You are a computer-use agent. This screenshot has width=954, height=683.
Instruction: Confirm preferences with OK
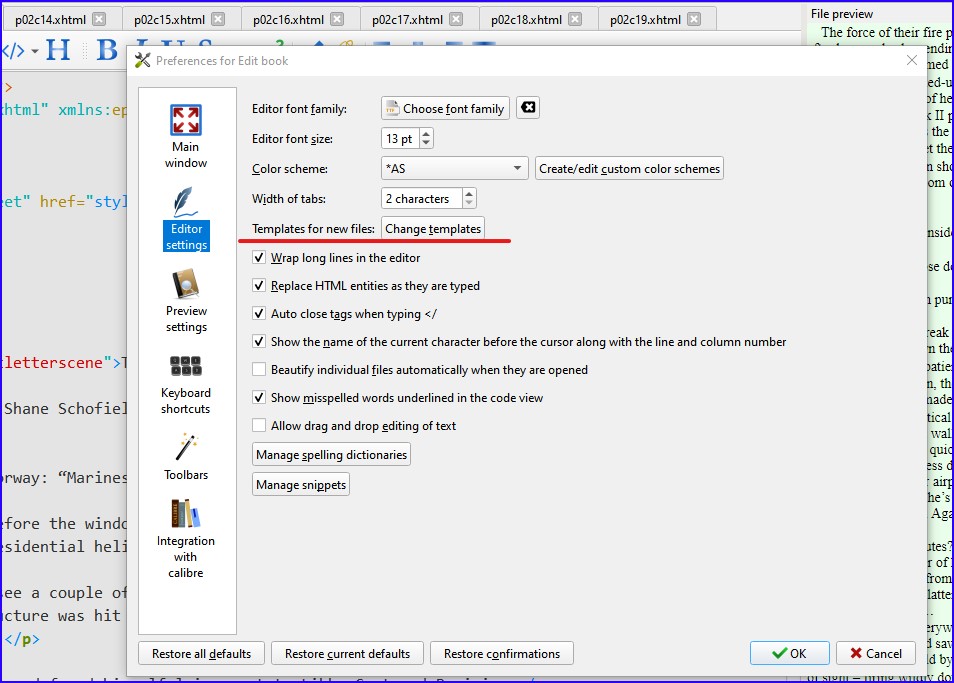click(x=789, y=653)
